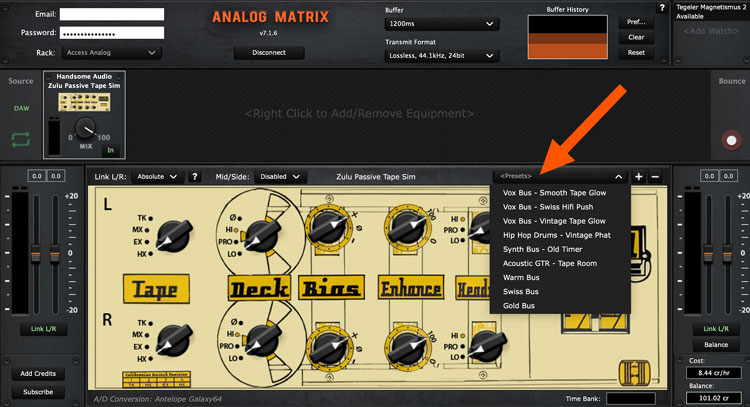Click the yellow Bias label plate
This screenshot has height=407, width=750.
point(331,288)
